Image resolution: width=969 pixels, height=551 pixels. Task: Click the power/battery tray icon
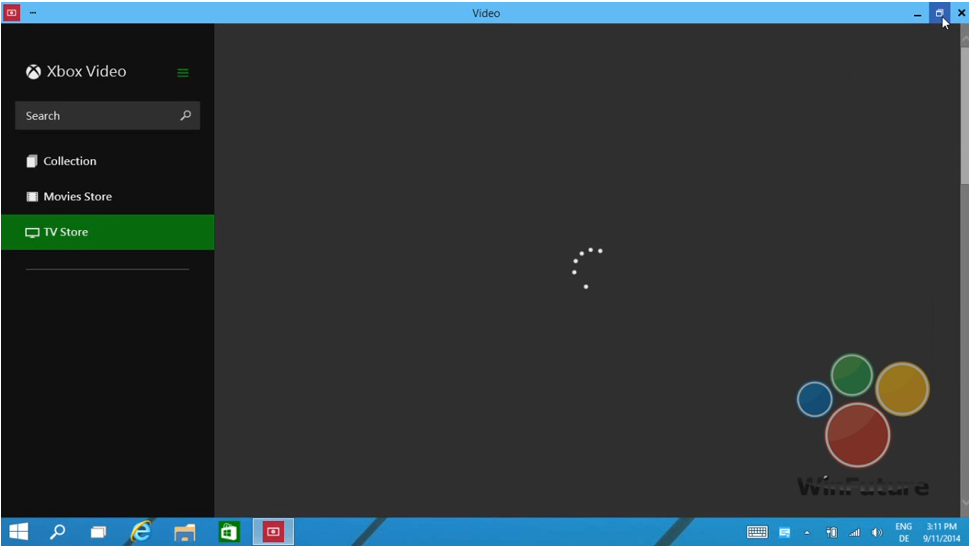pos(831,532)
